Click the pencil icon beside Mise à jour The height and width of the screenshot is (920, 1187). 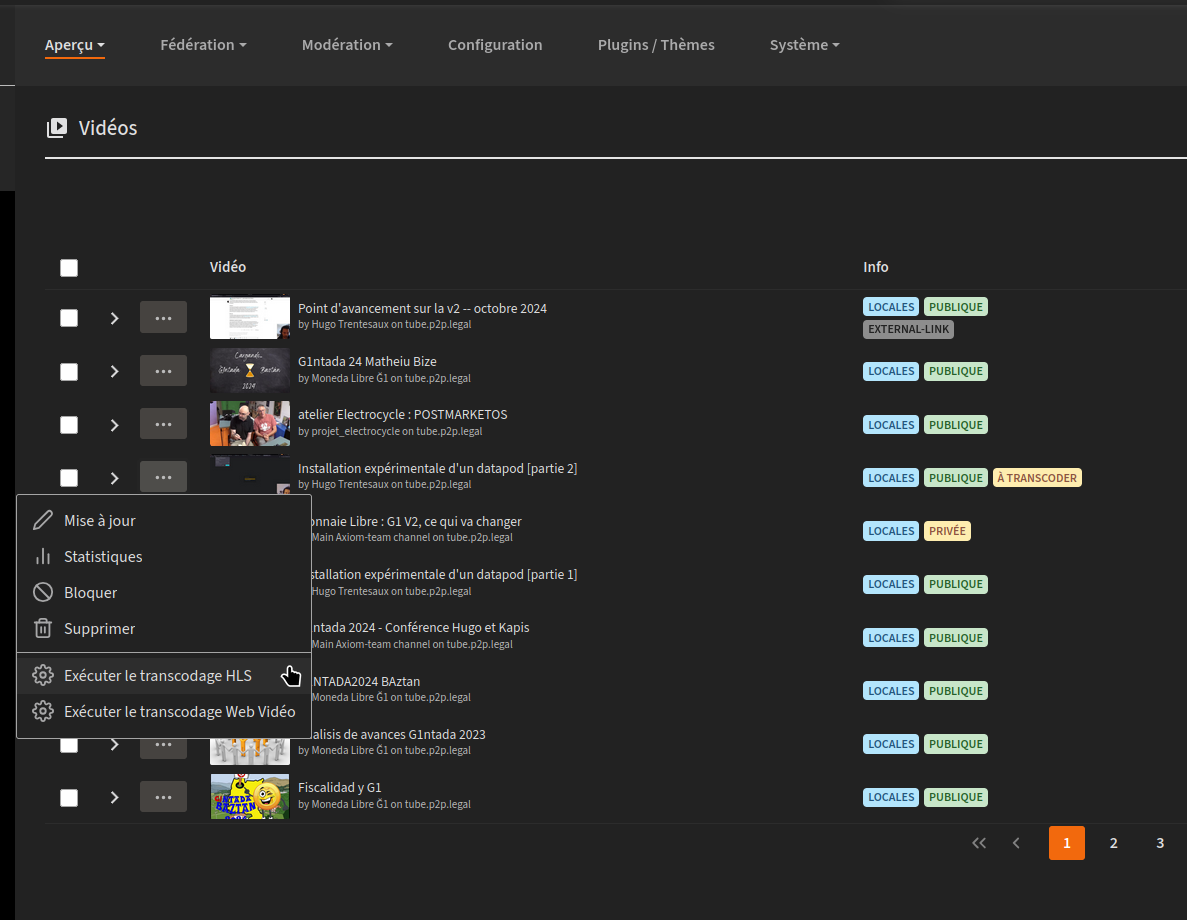(x=43, y=520)
